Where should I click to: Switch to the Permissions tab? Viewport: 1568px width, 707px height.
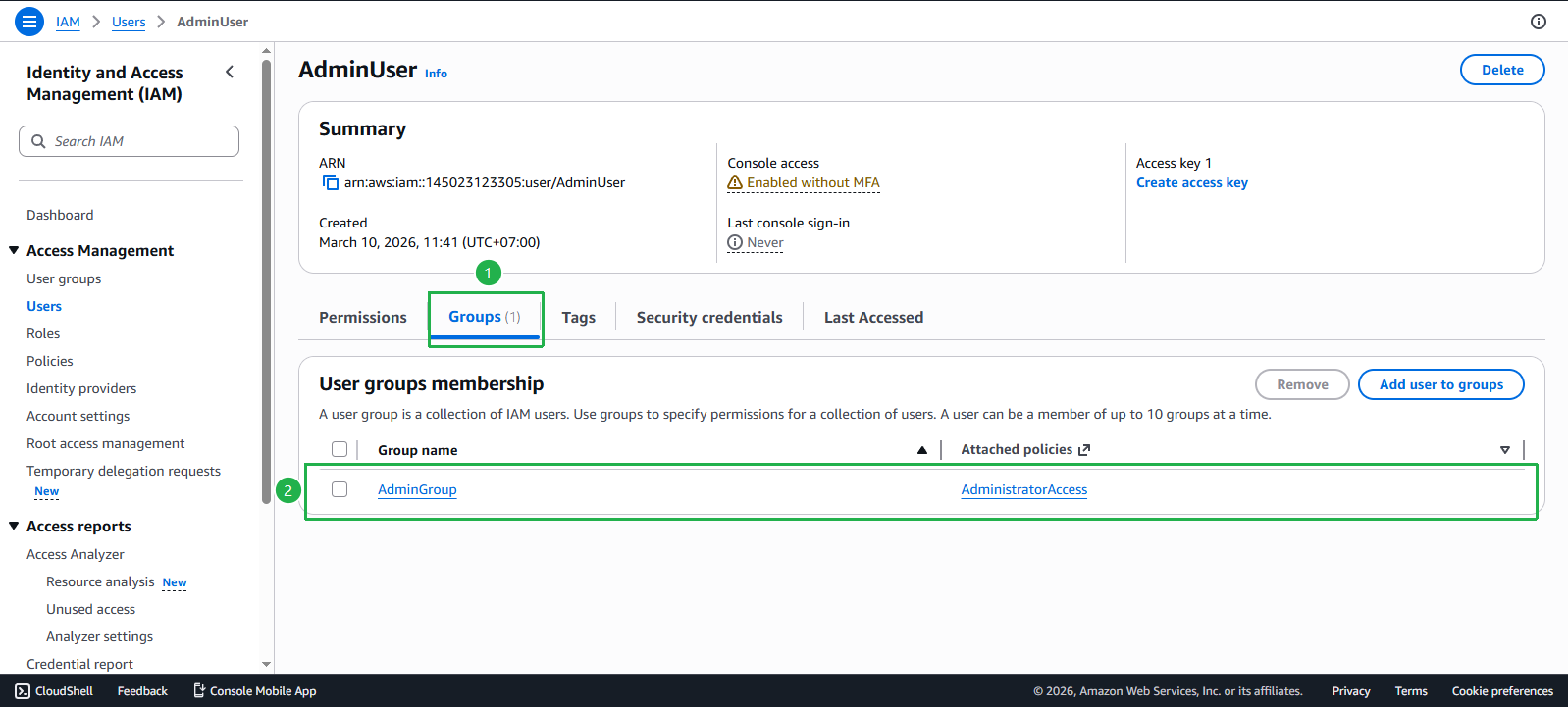pos(363,317)
